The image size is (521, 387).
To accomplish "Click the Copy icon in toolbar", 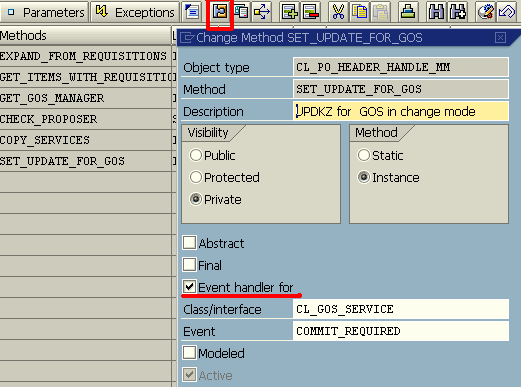I will tap(359, 12).
